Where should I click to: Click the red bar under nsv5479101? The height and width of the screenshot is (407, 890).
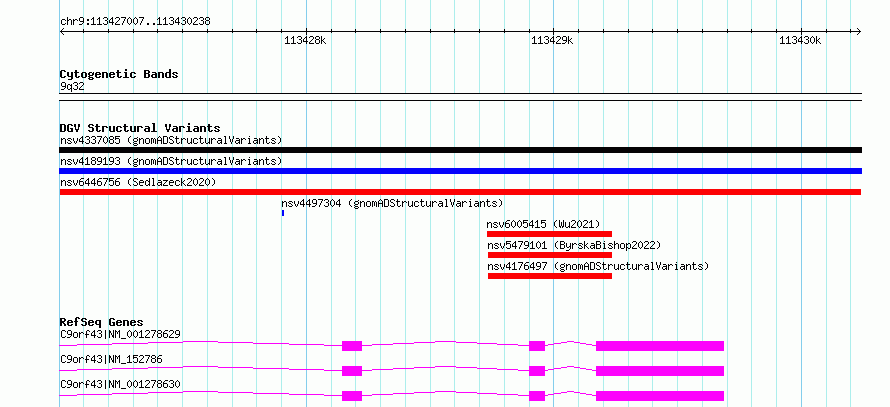(x=550, y=255)
